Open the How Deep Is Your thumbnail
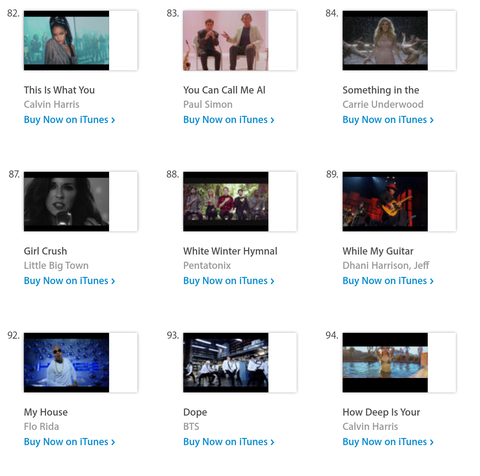Viewport: 480px width, 476px height. click(385, 362)
